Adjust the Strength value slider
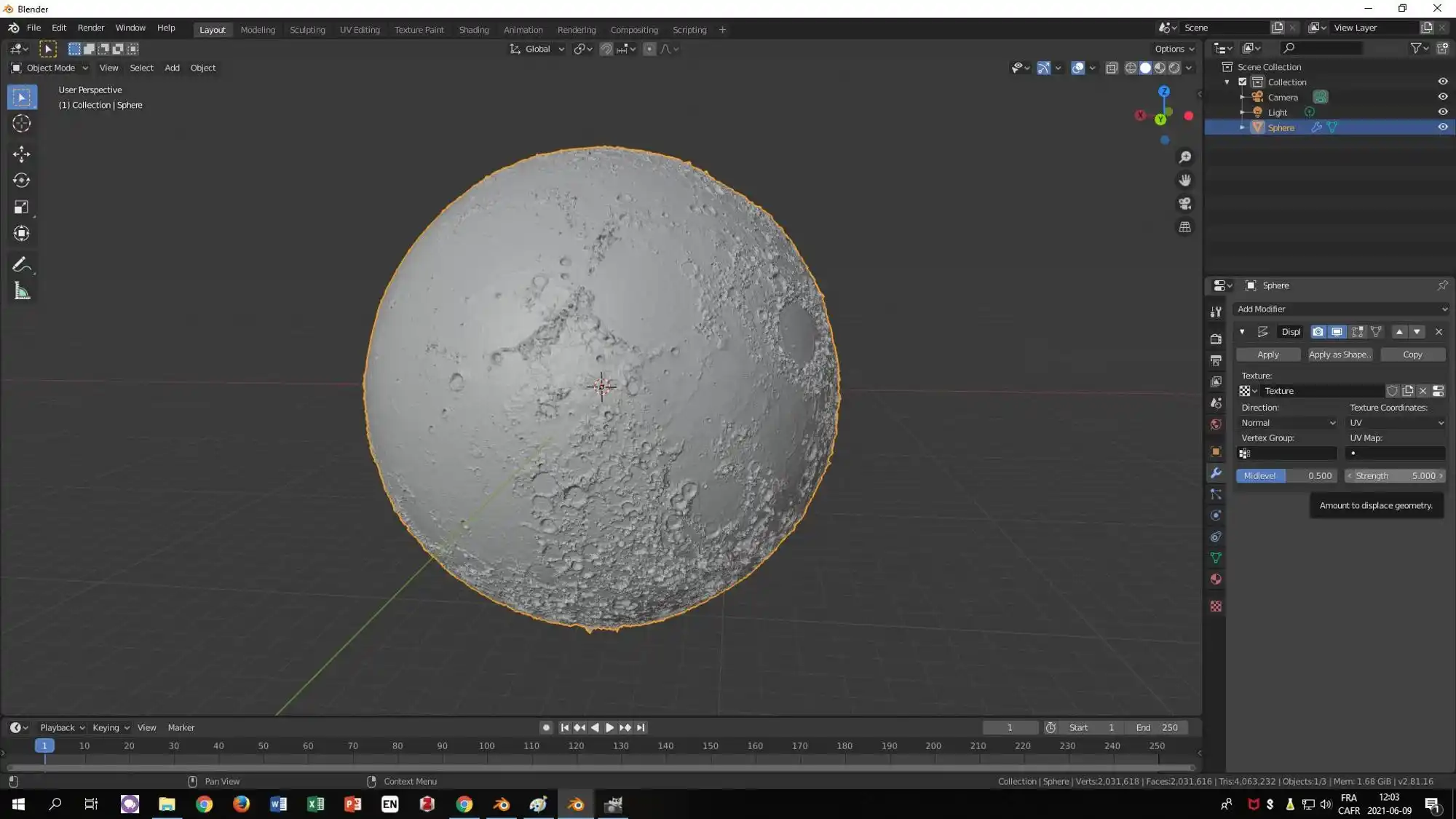Image resolution: width=1456 pixels, height=819 pixels. click(1396, 476)
